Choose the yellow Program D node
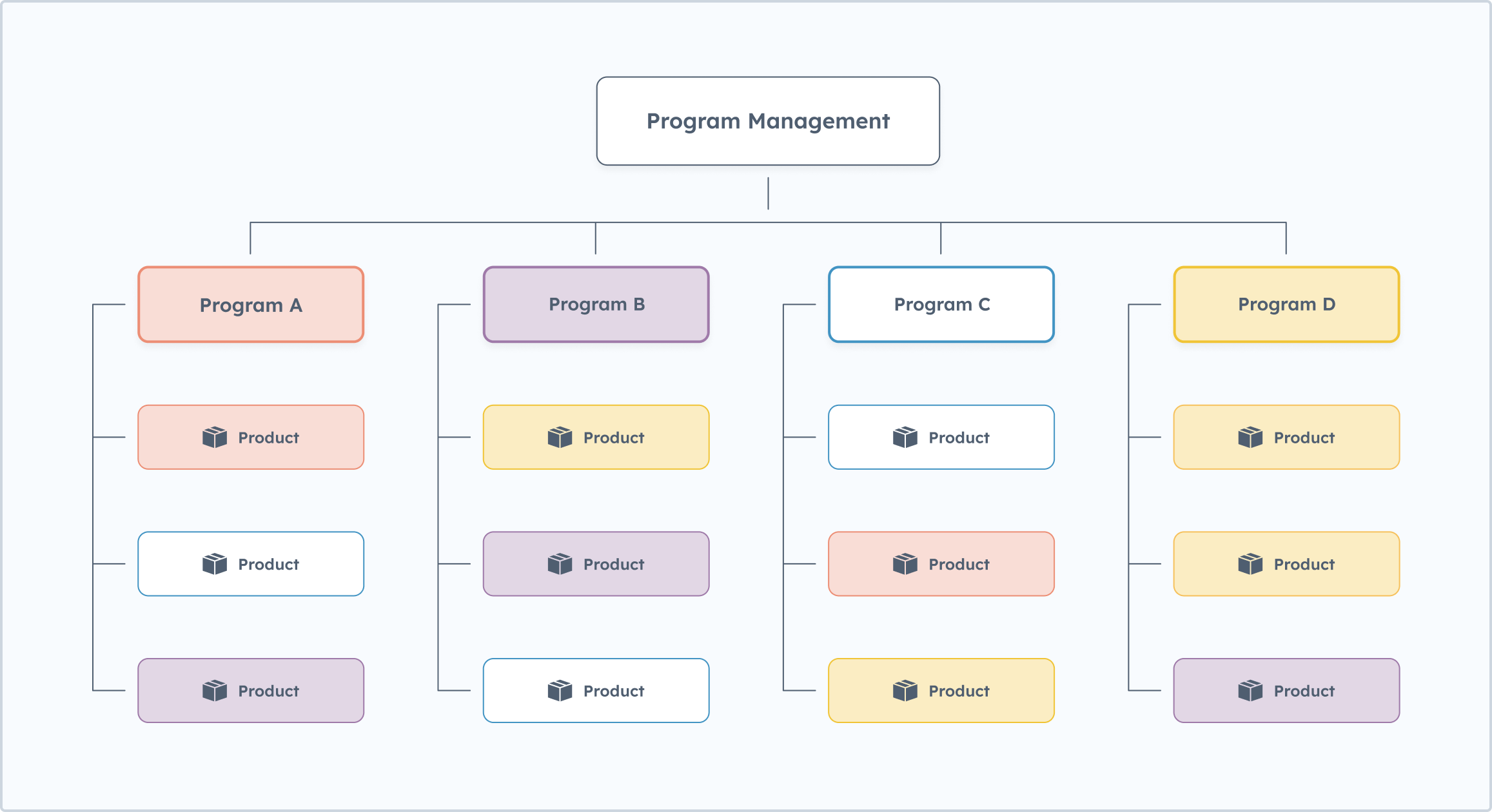This screenshot has height=812, width=1492. point(1286,305)
